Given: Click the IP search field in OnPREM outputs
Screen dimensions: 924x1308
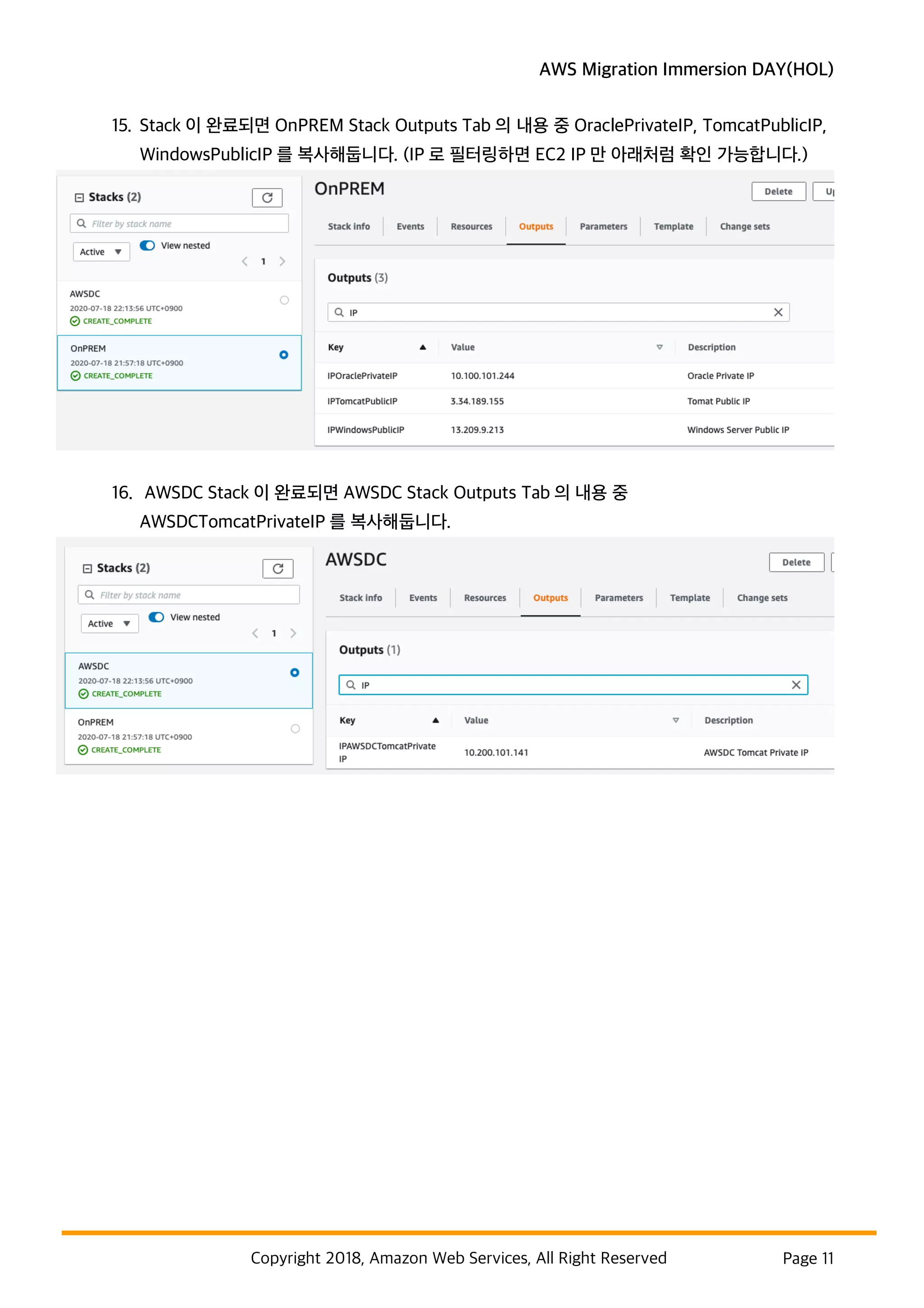Looking at the screenshot, I should (558, 313).
